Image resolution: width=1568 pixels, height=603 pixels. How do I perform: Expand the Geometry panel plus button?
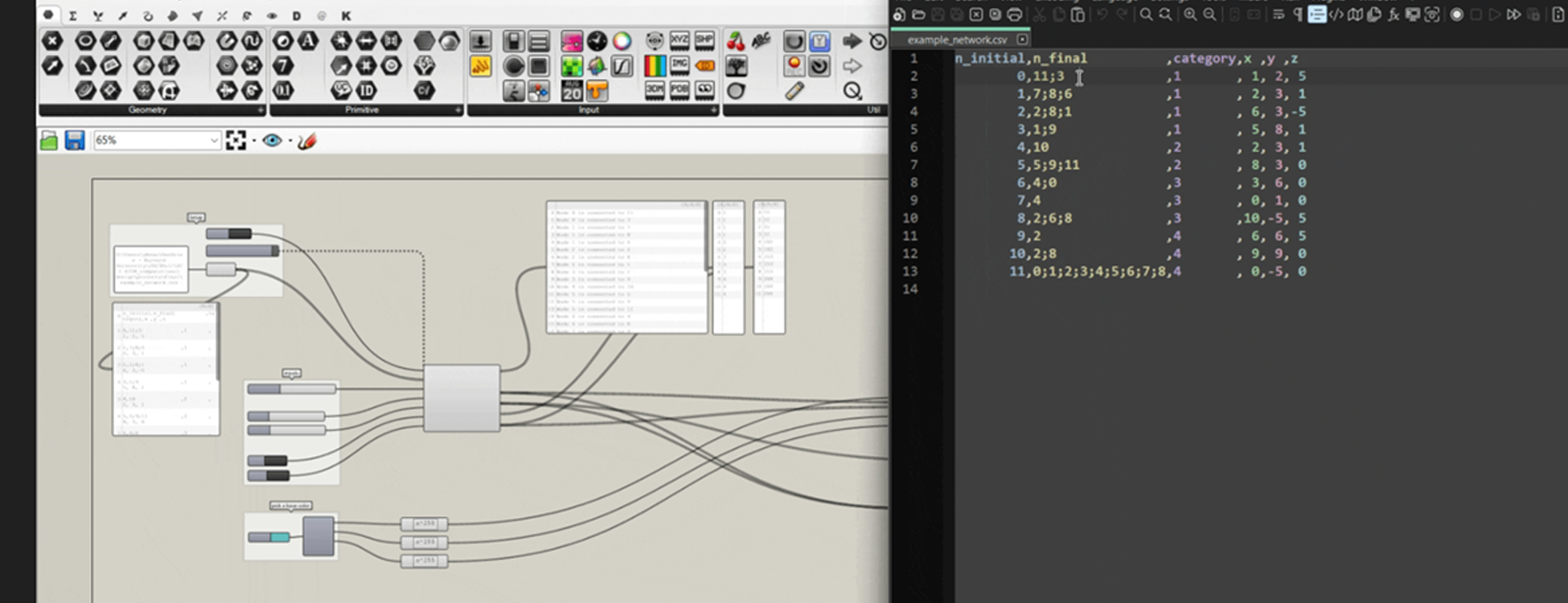(x=260, y=109)
